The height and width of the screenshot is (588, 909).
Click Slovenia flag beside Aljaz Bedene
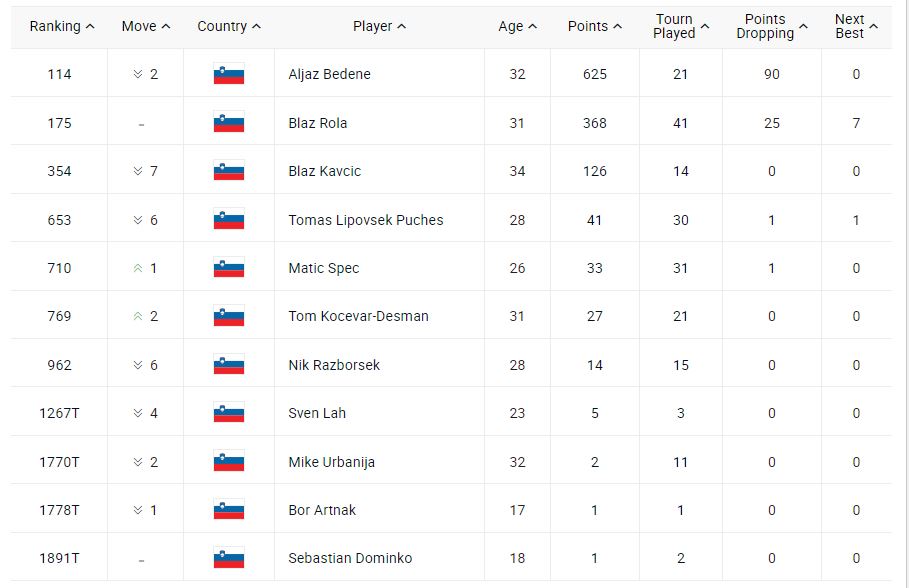(x=228, y=75)
